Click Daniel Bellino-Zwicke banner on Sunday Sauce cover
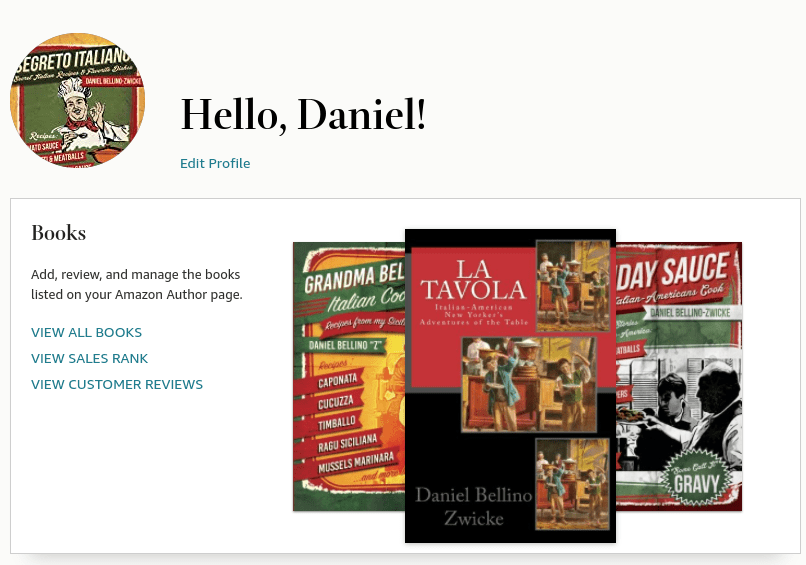 [690, 313]
